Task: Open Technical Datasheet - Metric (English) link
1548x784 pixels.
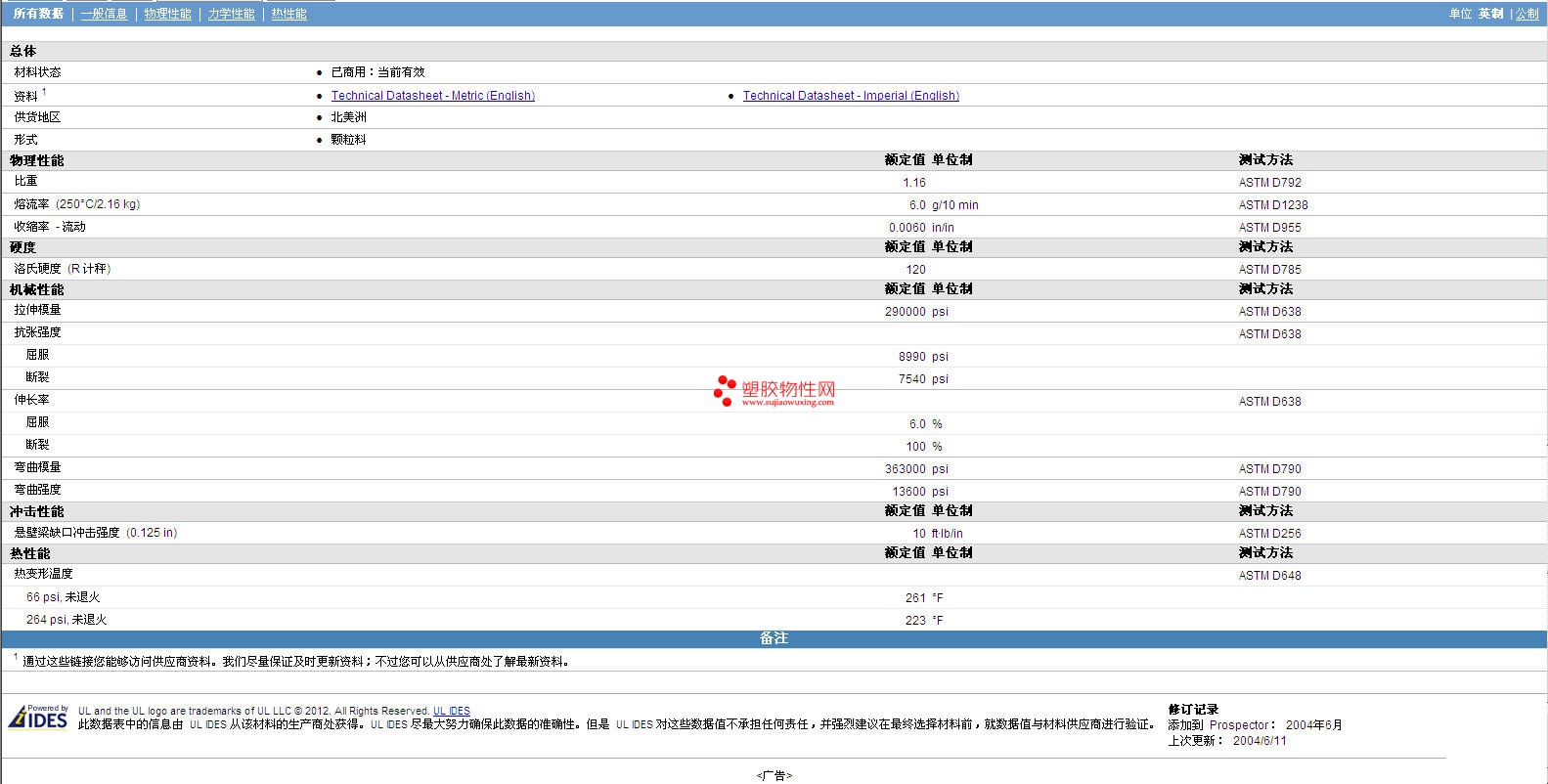Action: click(432, 96)
